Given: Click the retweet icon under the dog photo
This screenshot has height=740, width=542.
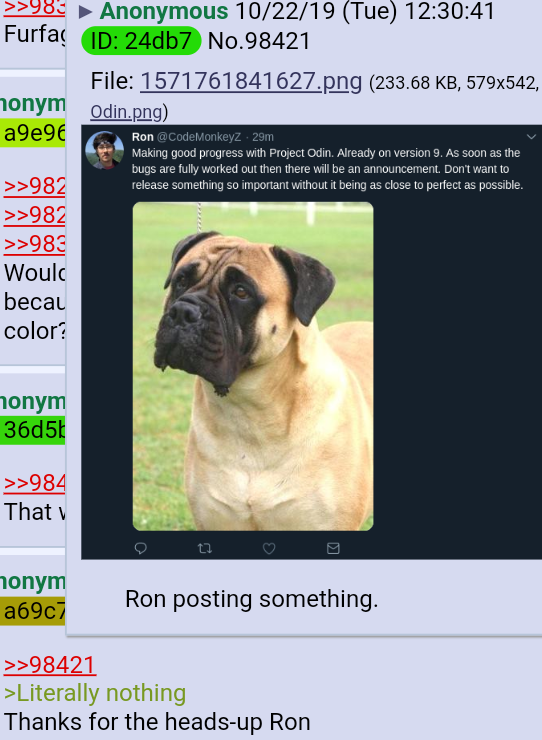Looking at the screenshot, I should tap(204, 548).
